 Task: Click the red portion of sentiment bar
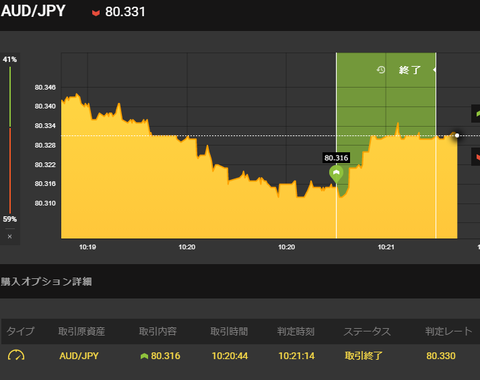point(10,171)
